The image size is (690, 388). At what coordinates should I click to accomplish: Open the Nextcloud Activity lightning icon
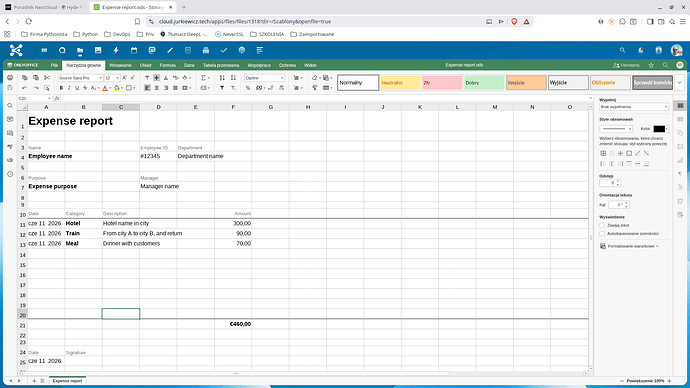[x=116, y=51]
